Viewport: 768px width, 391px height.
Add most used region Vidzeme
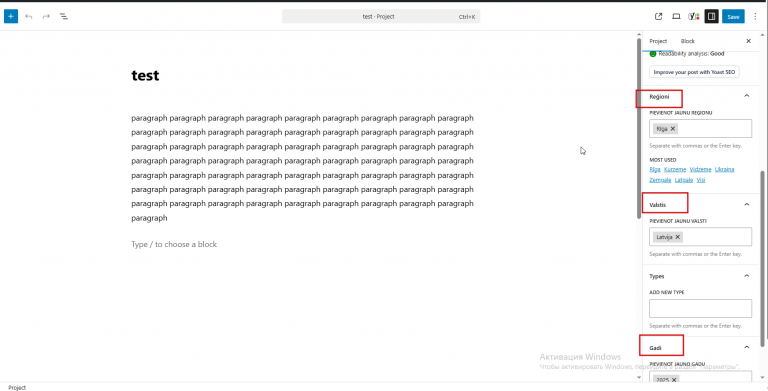[x=700, y=169]
